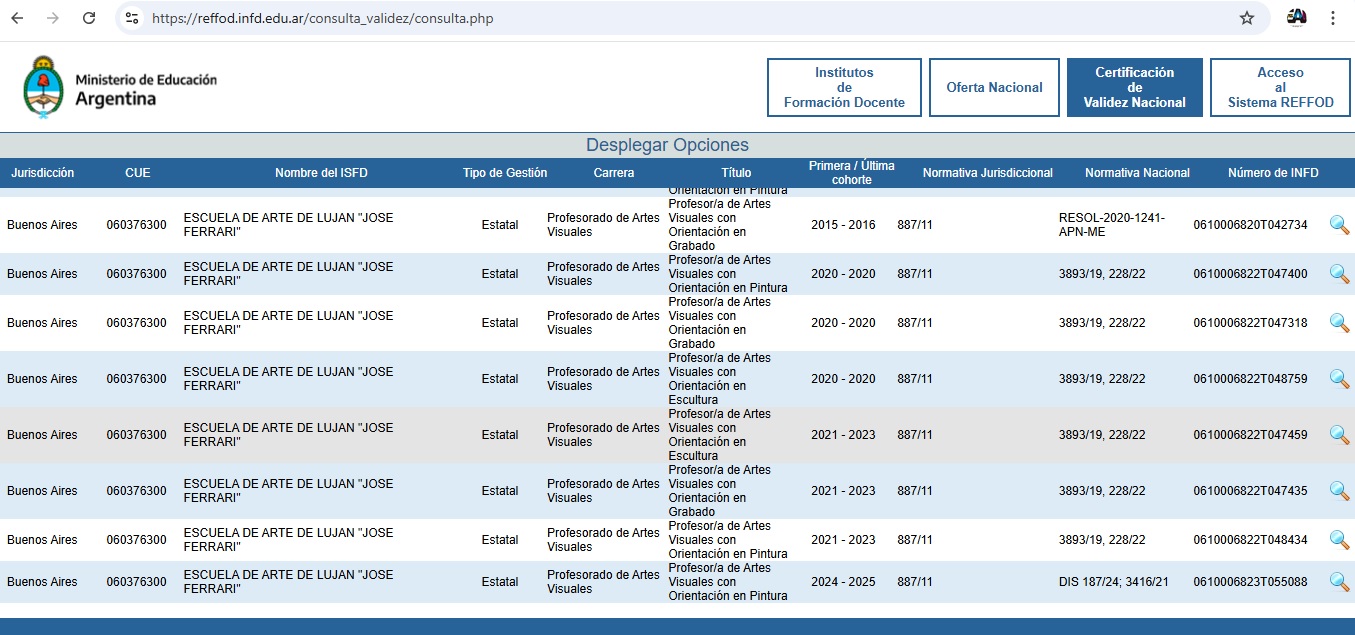Screen dimensions: 1355x635
Task: Open the Institutos de Formación Docente tab
Action: 844,88
